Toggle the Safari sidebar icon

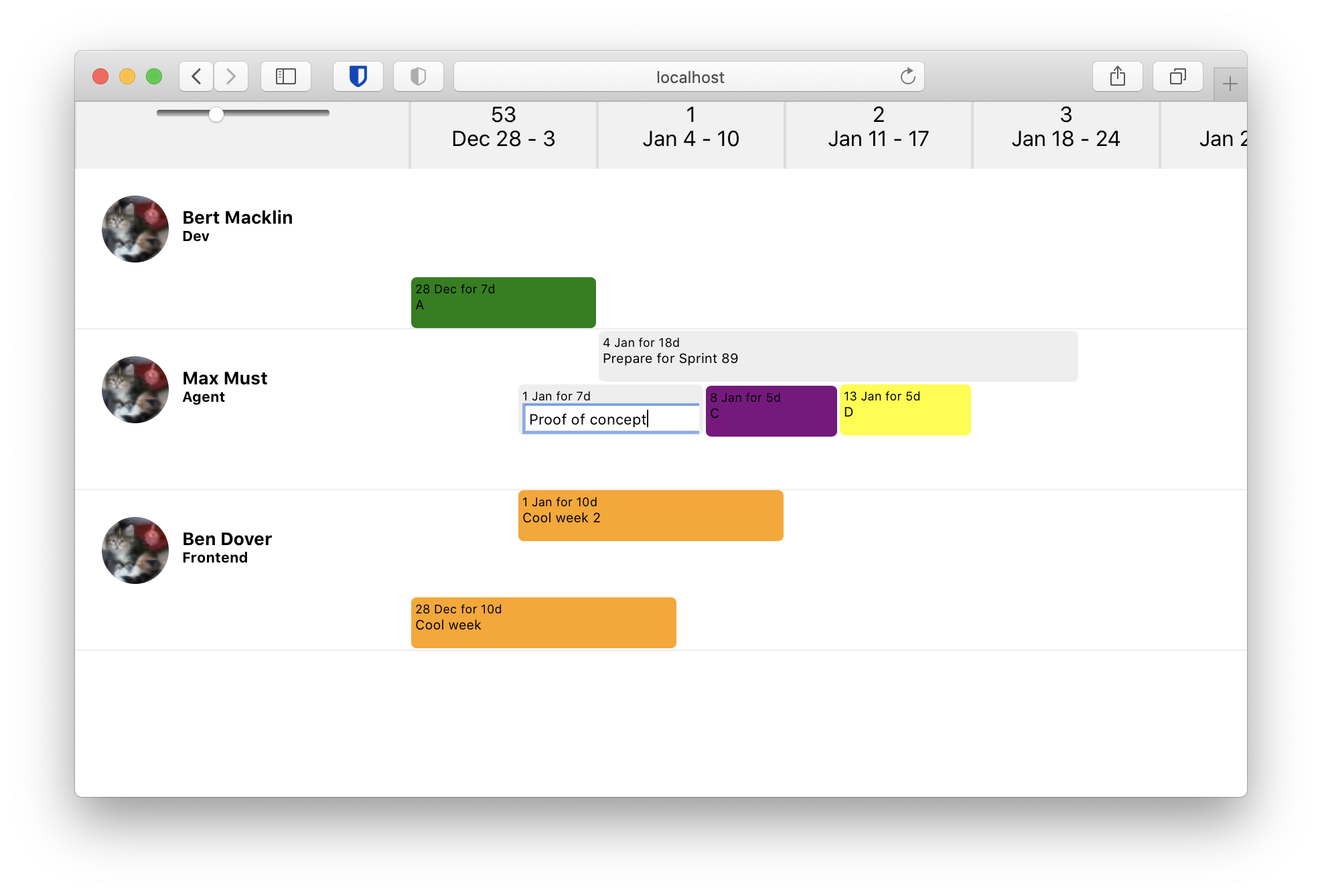point(286,76)
